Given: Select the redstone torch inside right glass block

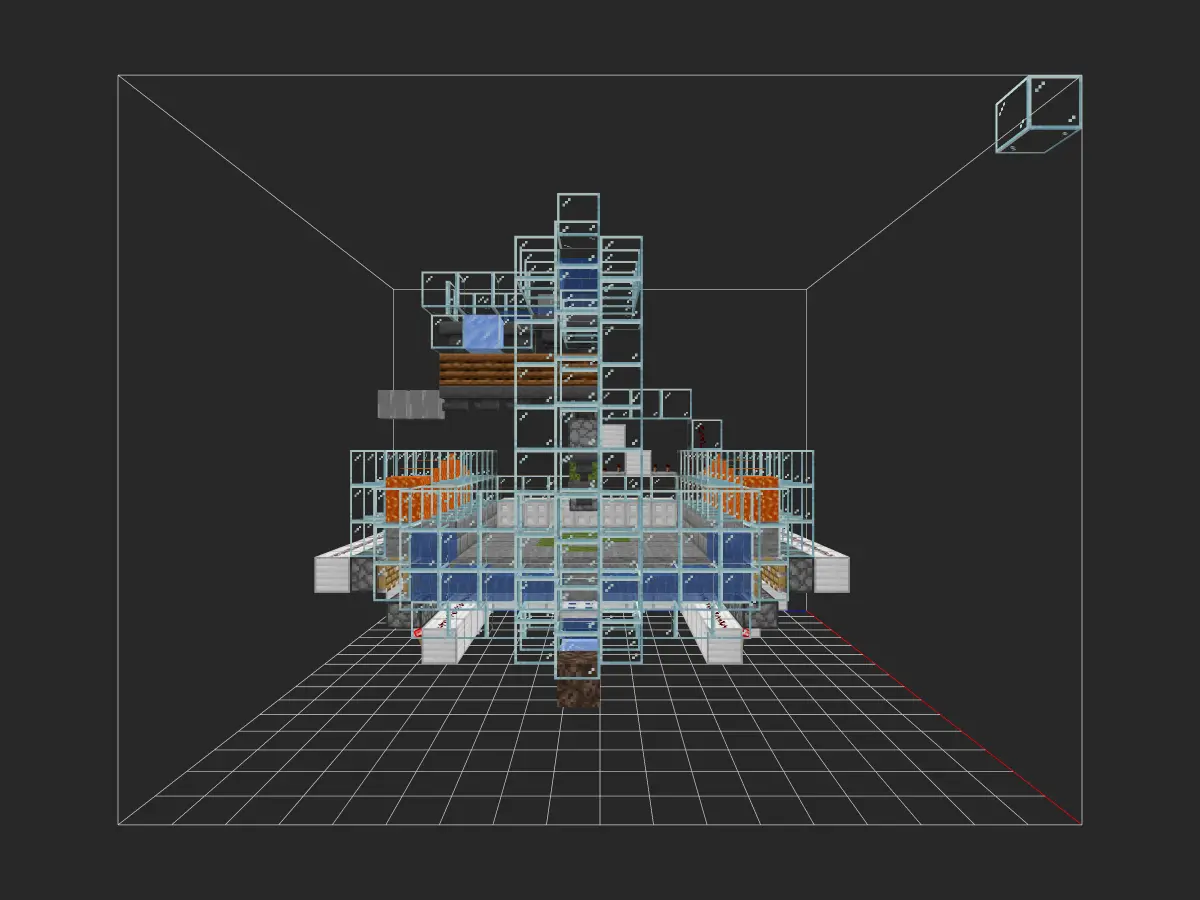Looking at the screenshot, I should pos(704,436).
